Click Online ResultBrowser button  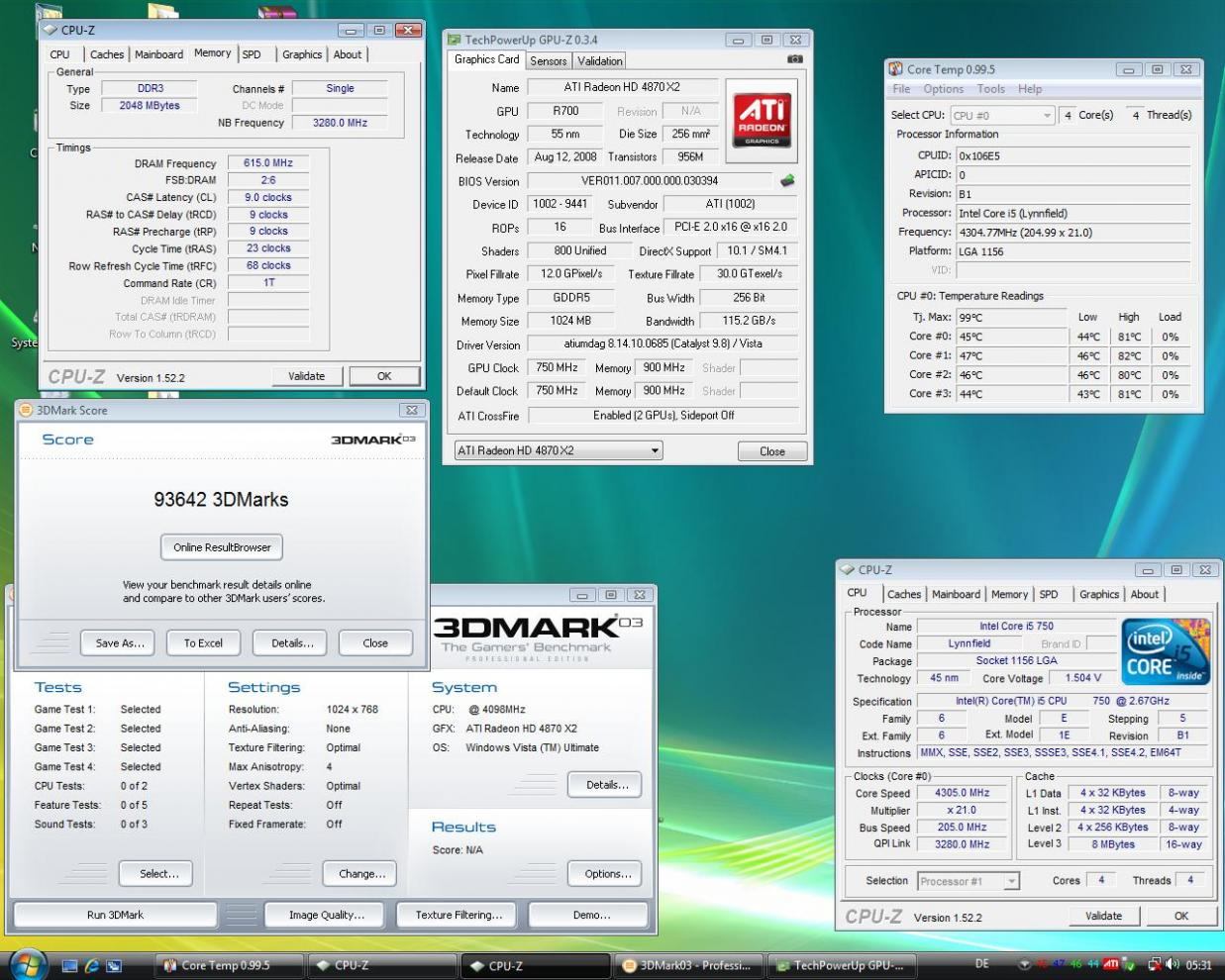pos(222,547)
